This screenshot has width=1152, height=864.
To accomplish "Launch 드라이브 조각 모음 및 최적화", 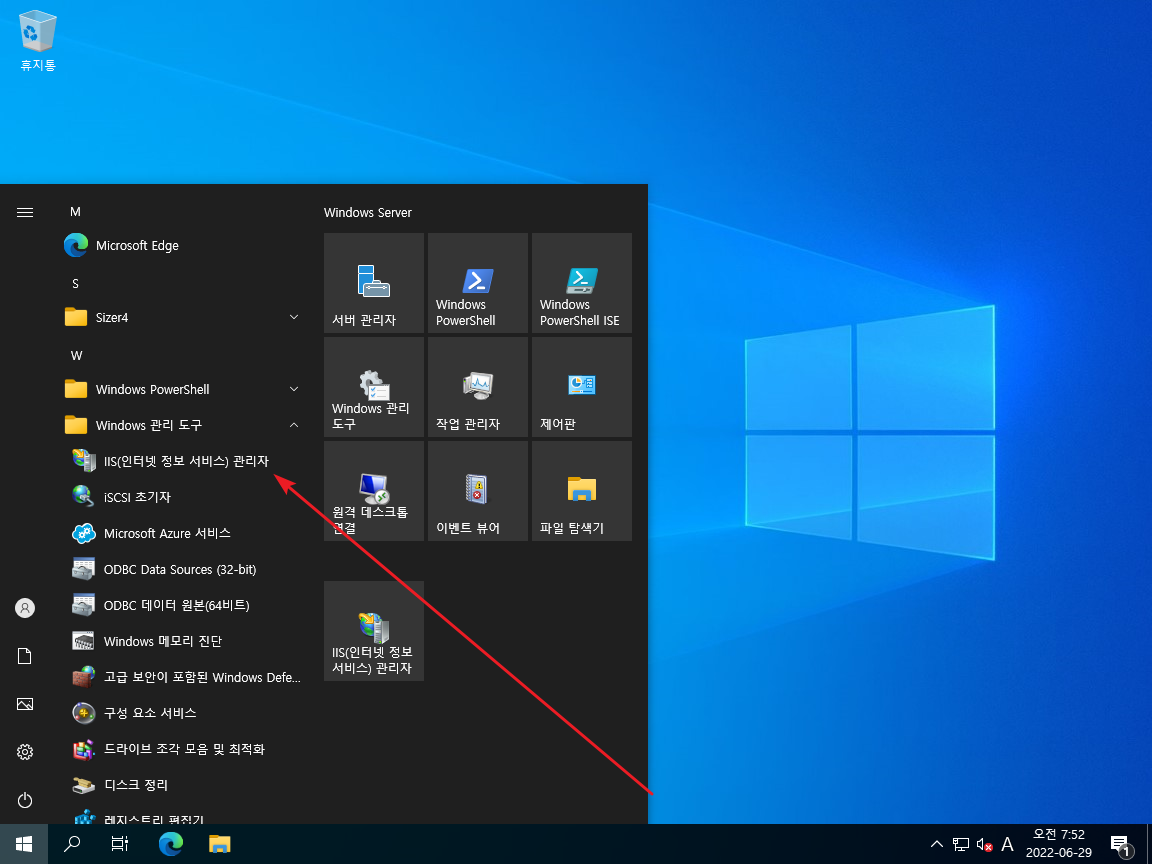I will point(184,749).
